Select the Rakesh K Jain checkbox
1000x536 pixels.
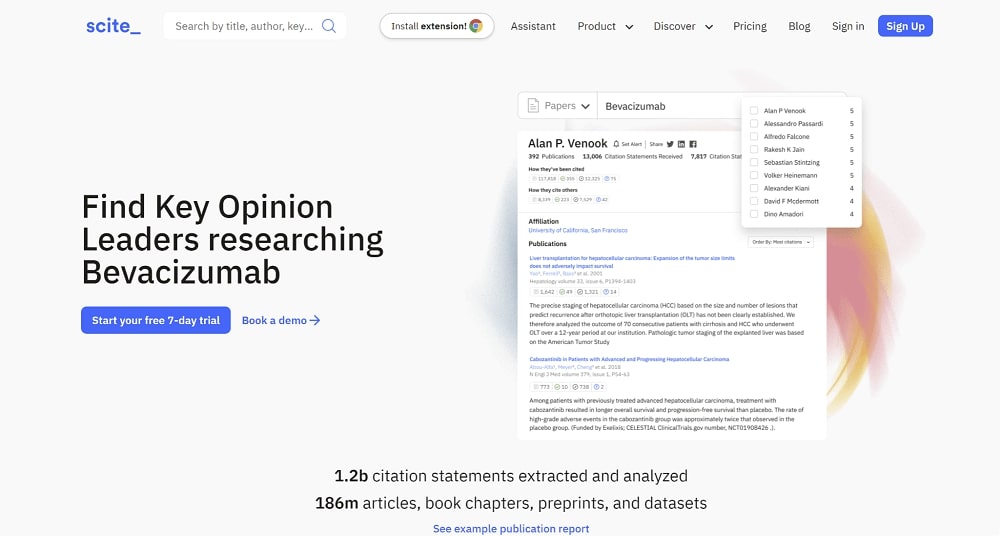click(x=754, y=149)
